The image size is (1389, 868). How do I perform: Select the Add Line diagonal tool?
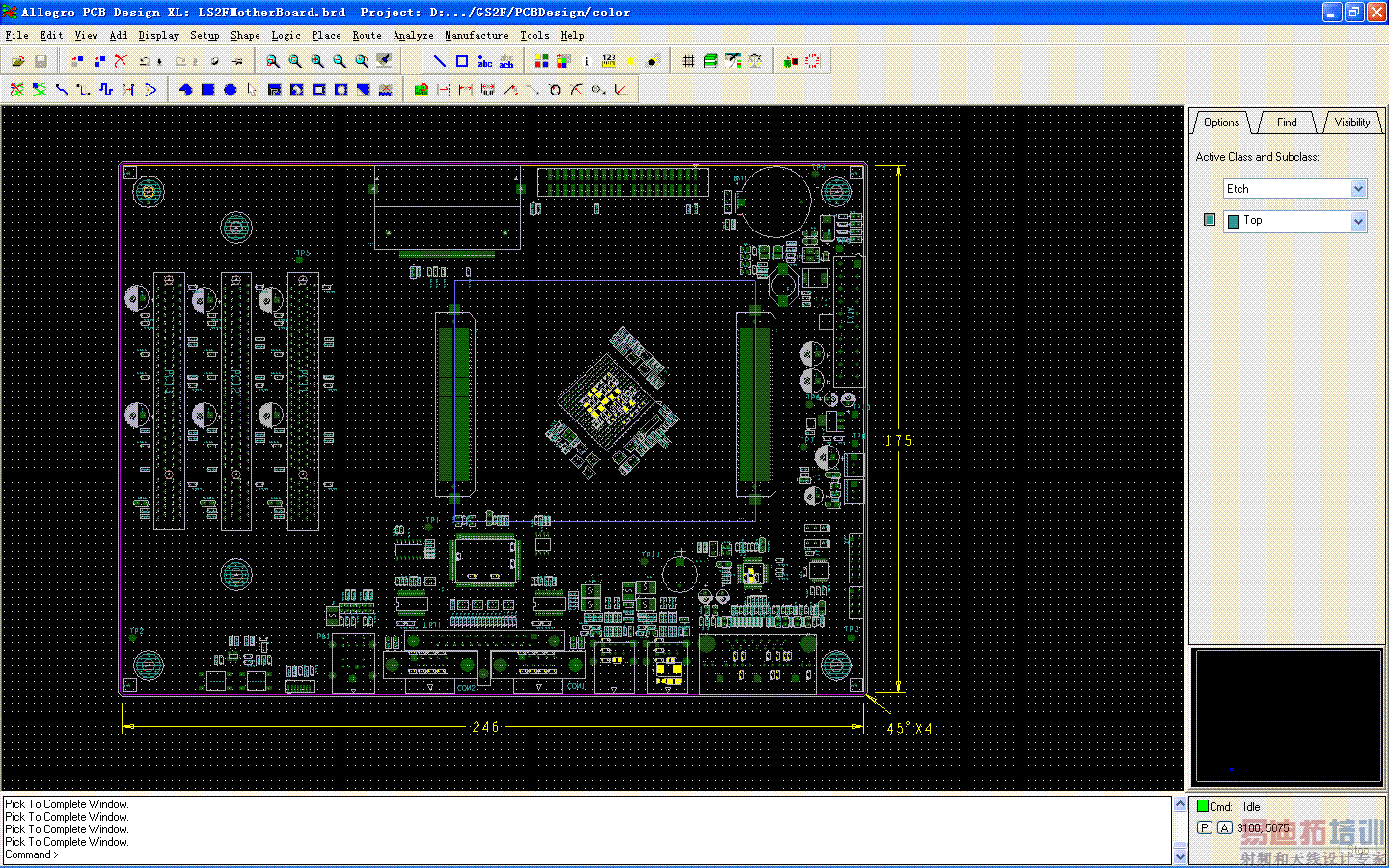pyautogui.click(x=440, y=61)
